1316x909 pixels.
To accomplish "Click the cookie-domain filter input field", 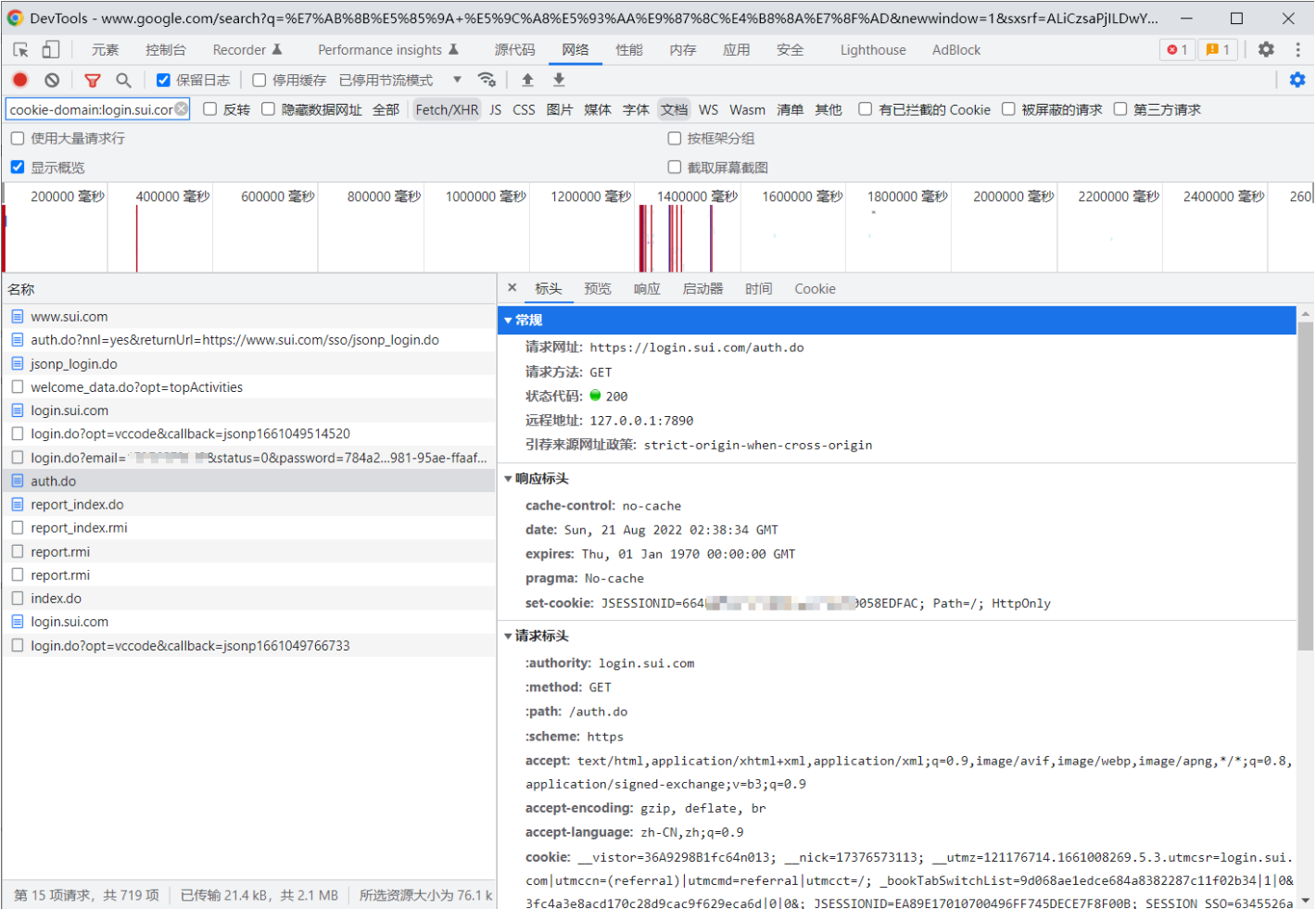I will tap(90, 110).
